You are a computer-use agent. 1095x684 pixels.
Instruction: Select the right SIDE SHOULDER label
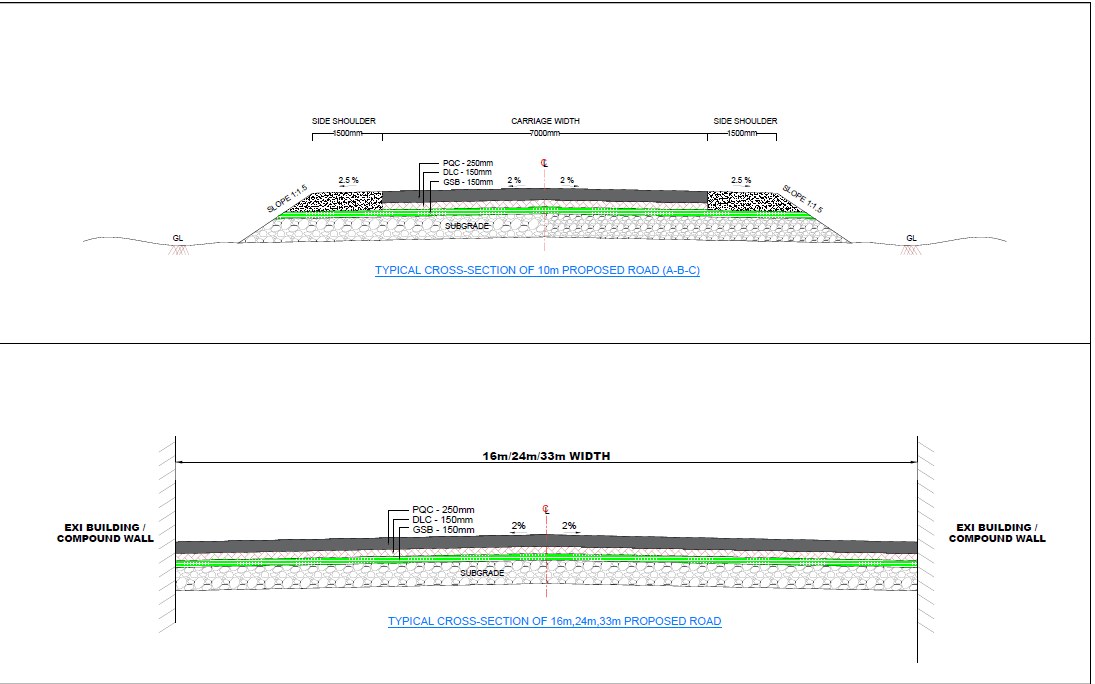pos(745,120)
